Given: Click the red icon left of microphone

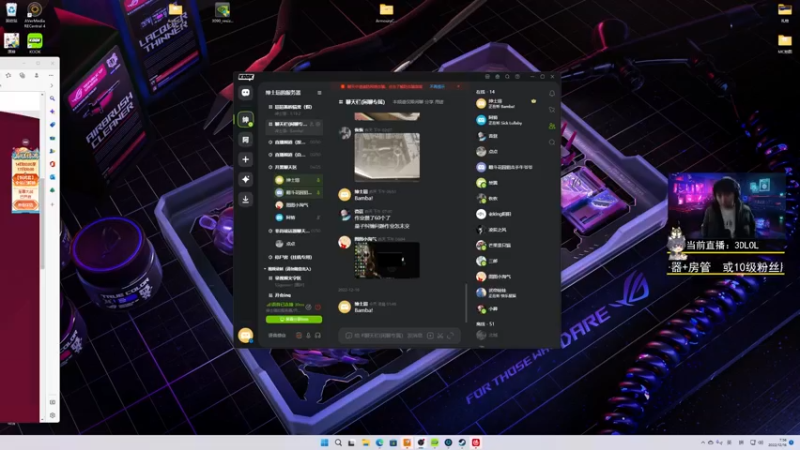Looking at the screenshot, I should coord(299,336).
